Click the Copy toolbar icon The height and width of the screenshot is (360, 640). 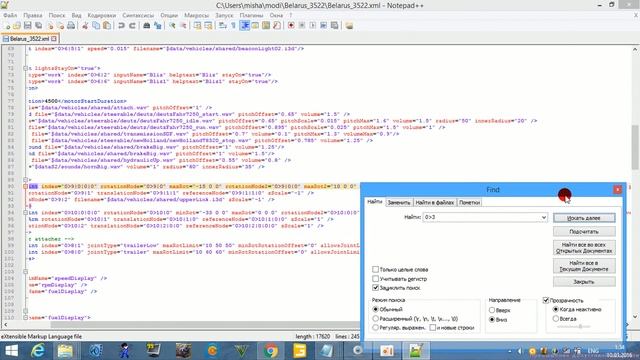(x=96, y=26)
